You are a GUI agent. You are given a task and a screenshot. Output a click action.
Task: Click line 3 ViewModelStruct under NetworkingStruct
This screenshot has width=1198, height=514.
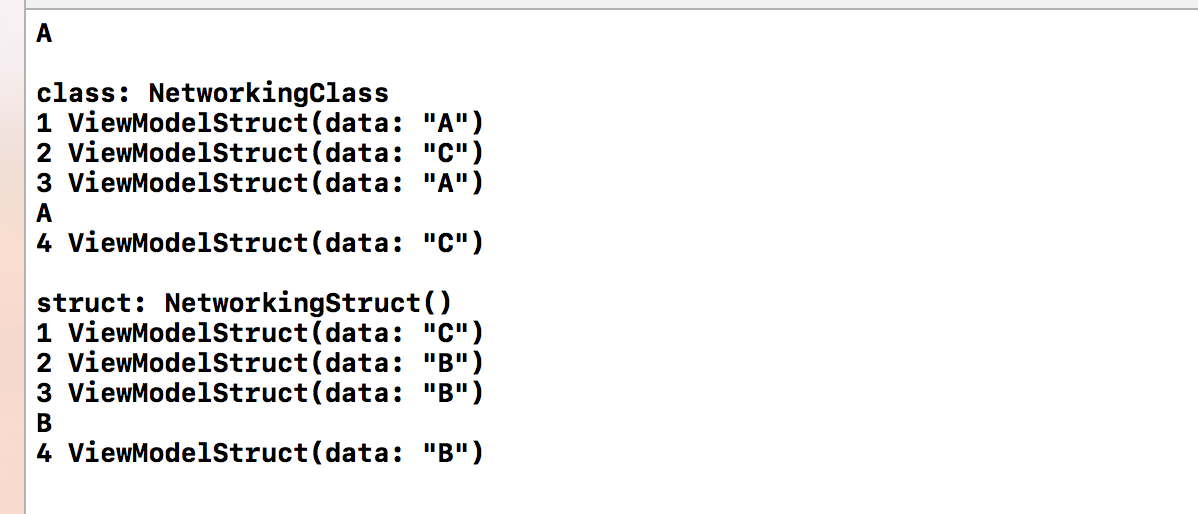260,393
